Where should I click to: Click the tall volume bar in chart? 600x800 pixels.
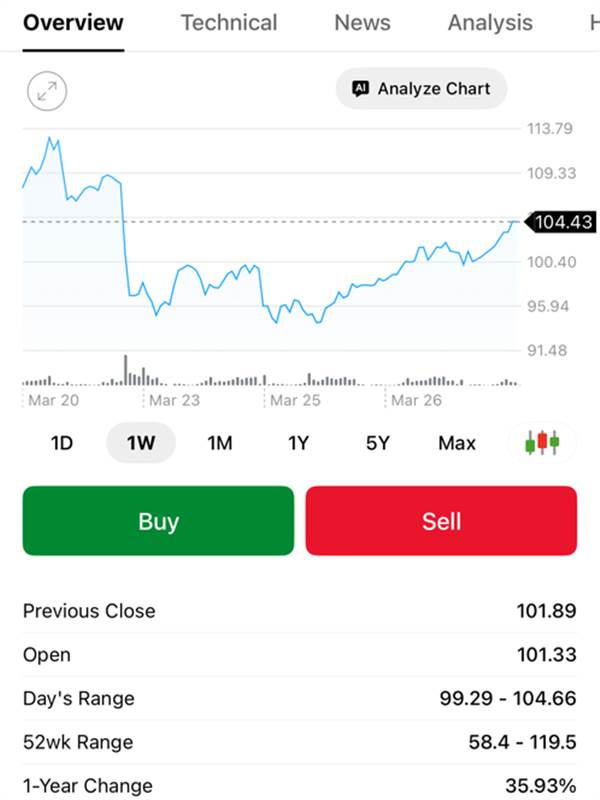coord(126,370)
